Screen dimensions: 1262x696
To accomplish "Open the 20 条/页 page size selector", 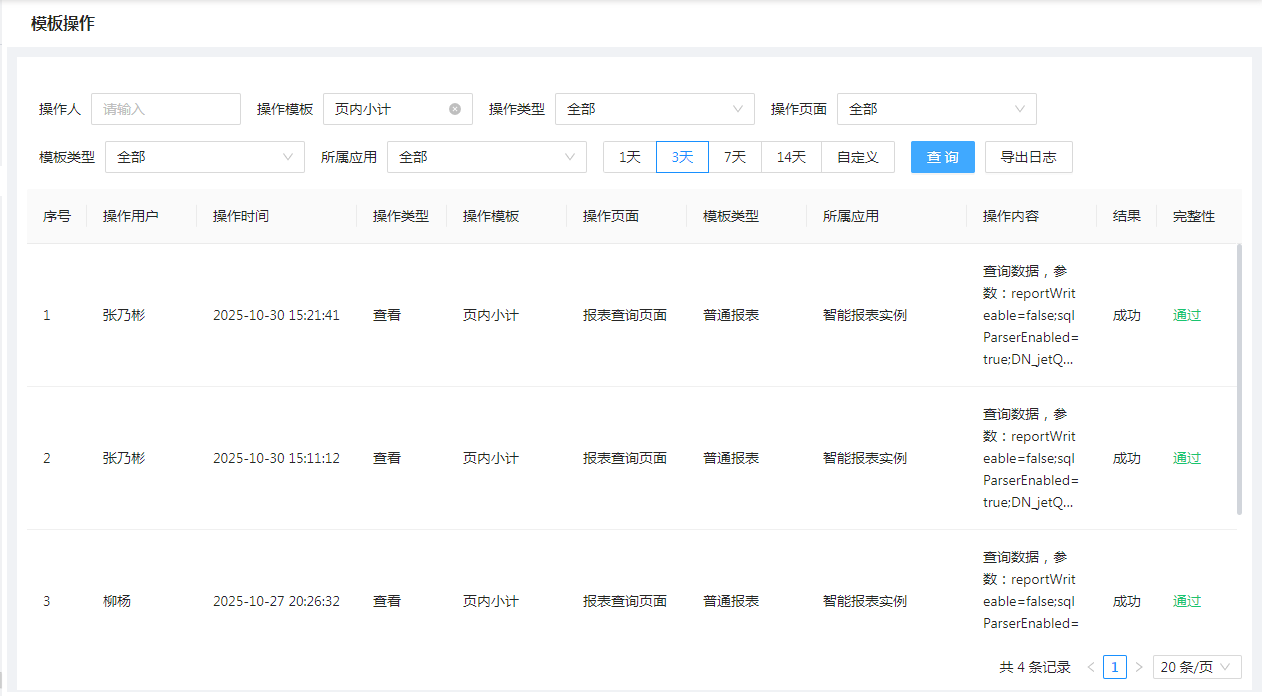I will (x=1197, y=667).
